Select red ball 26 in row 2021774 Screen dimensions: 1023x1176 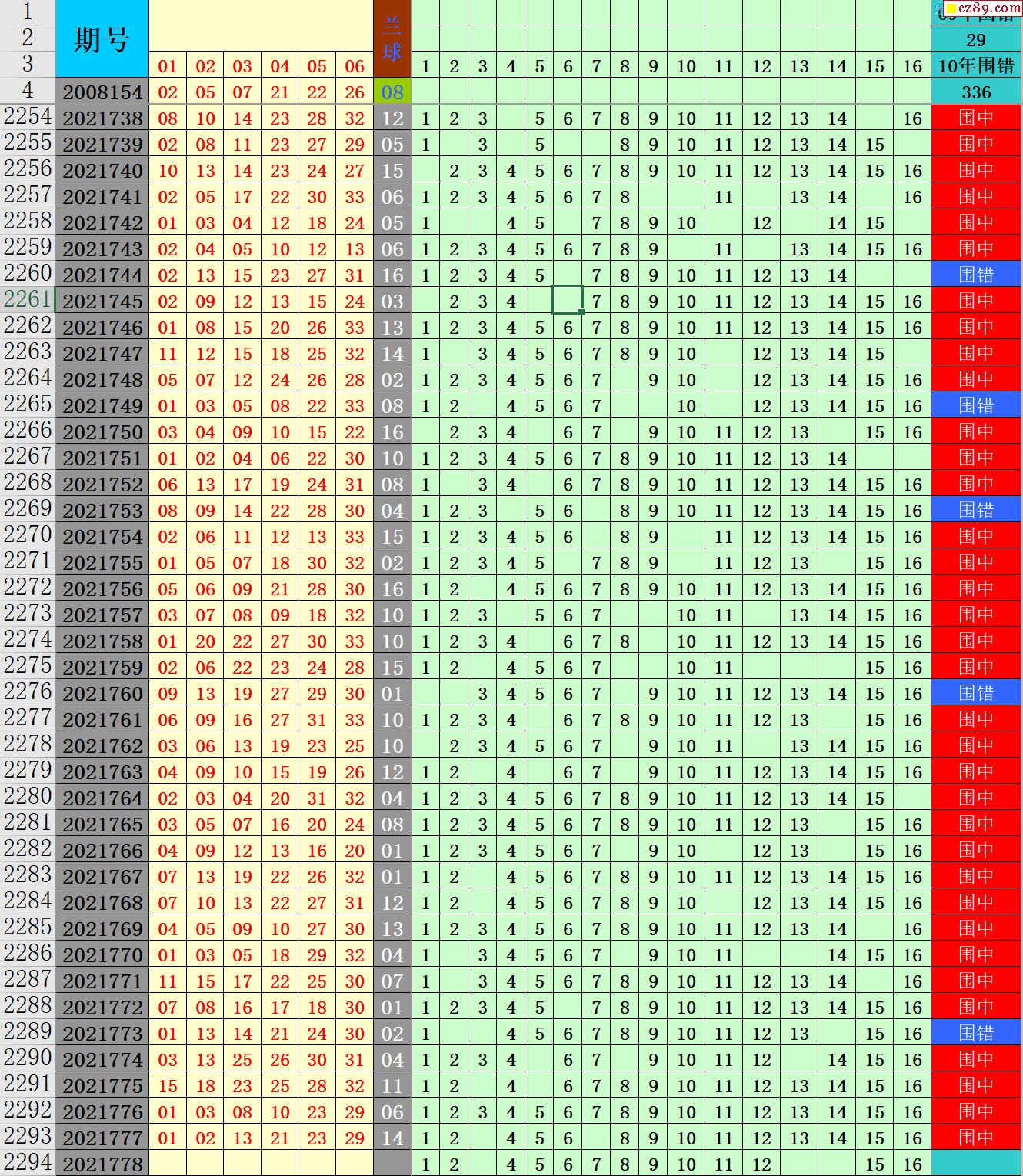(x=280, y=1059)
